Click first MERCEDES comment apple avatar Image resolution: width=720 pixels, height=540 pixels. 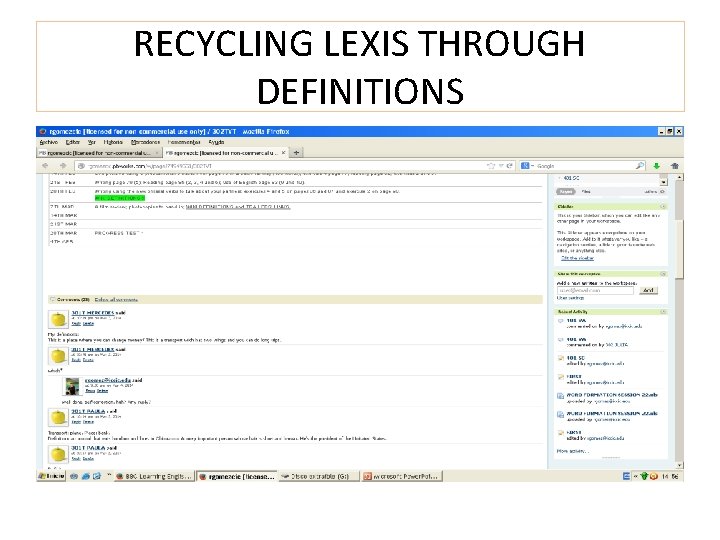[x=58, y=319]
